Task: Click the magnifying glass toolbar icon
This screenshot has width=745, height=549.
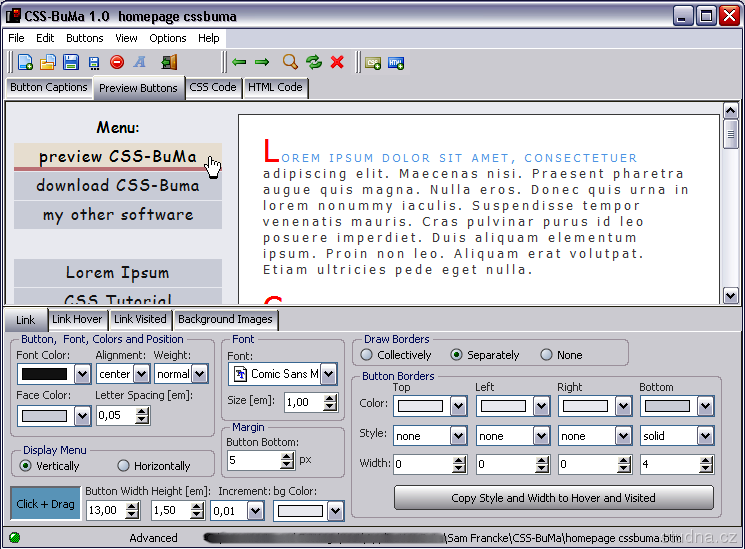Action: [x=290, y=62]
